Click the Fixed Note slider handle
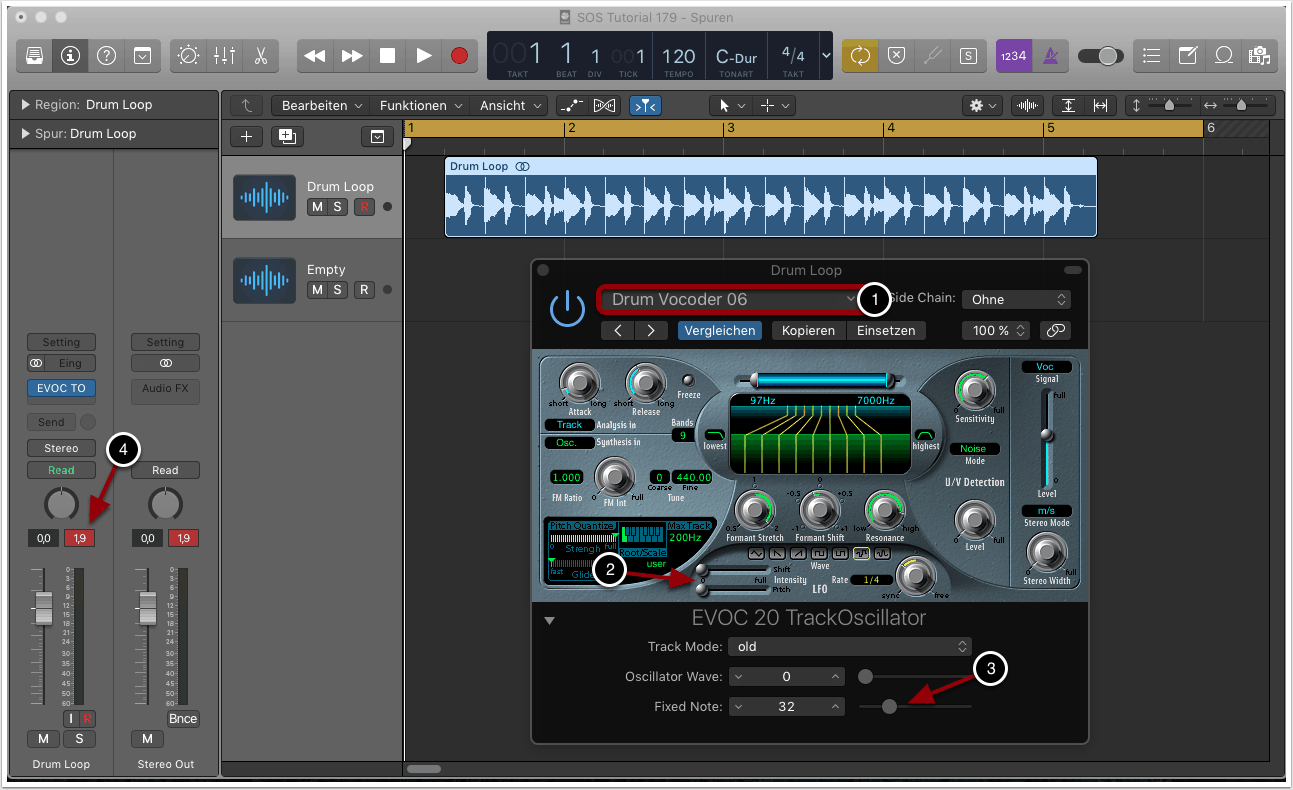 [889, 706]
